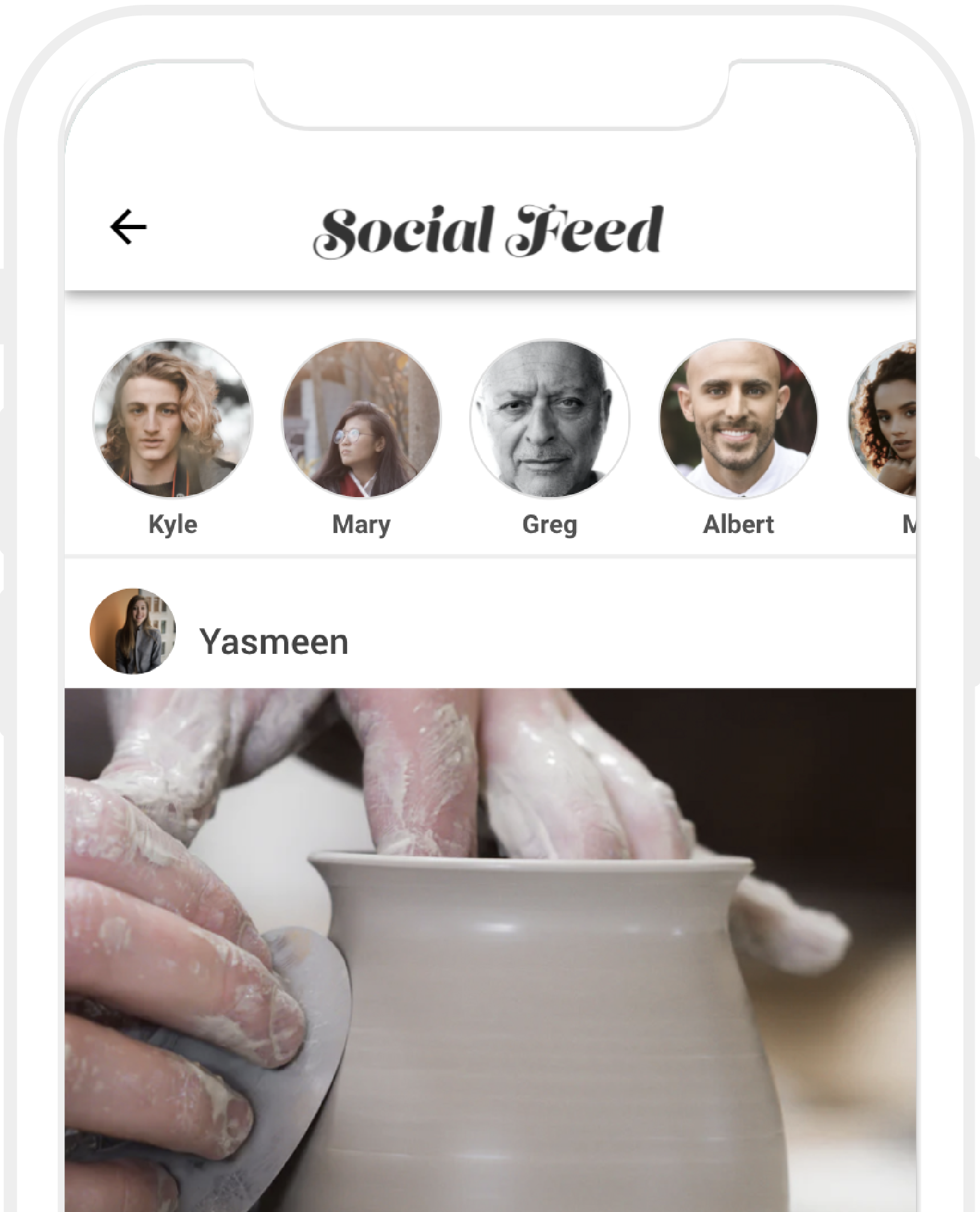View Mary's story avatar

pyautogui.click(x=361, y=418)
